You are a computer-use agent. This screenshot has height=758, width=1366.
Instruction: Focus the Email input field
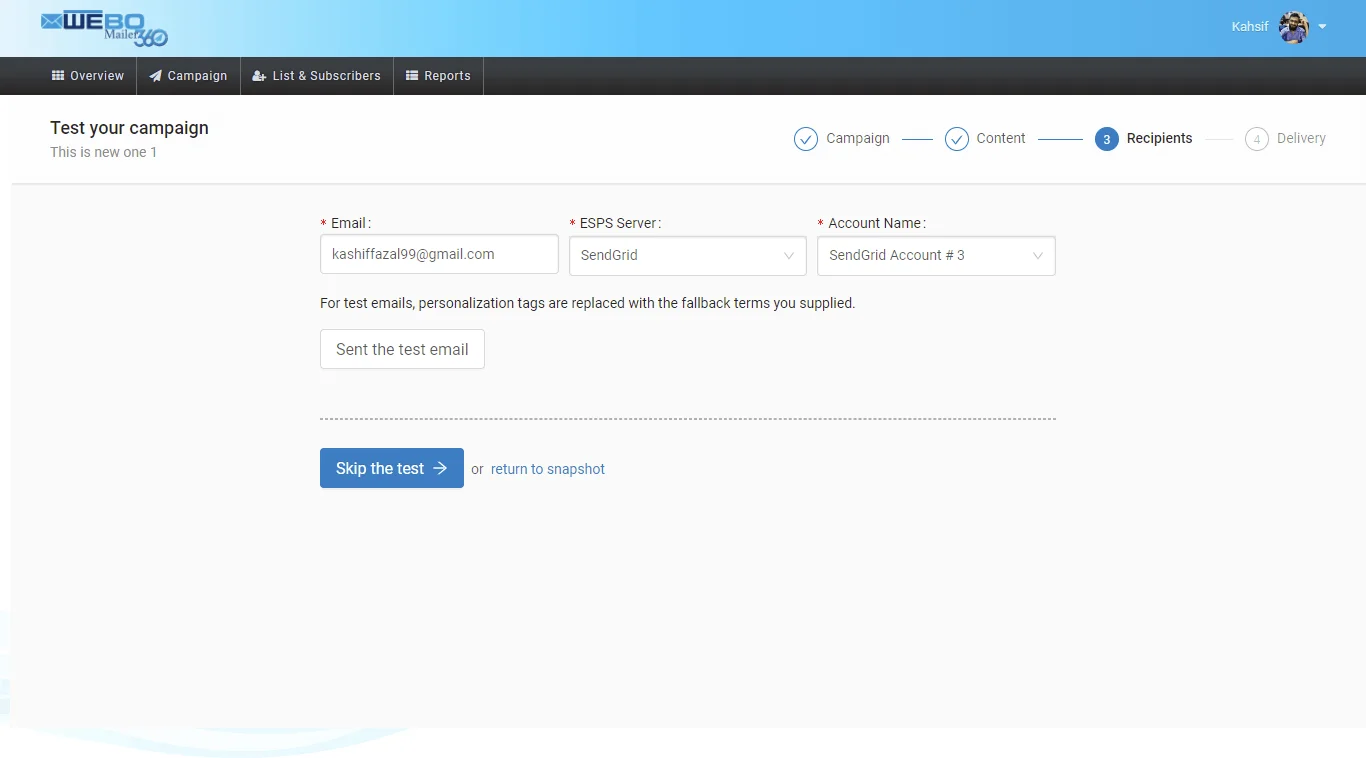439,254
